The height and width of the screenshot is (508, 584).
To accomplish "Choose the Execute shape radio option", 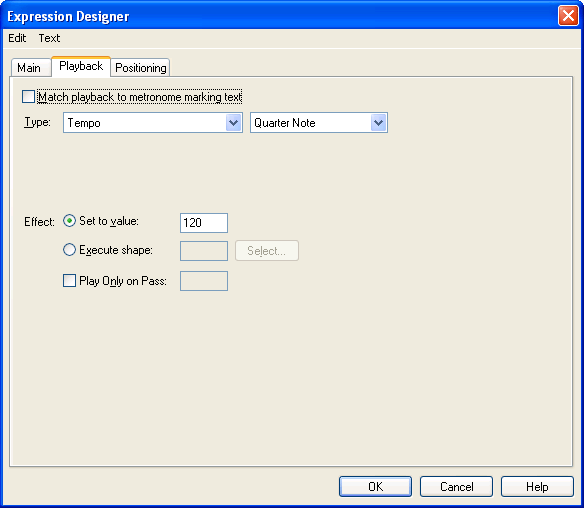I will click(x=69, y=250).
